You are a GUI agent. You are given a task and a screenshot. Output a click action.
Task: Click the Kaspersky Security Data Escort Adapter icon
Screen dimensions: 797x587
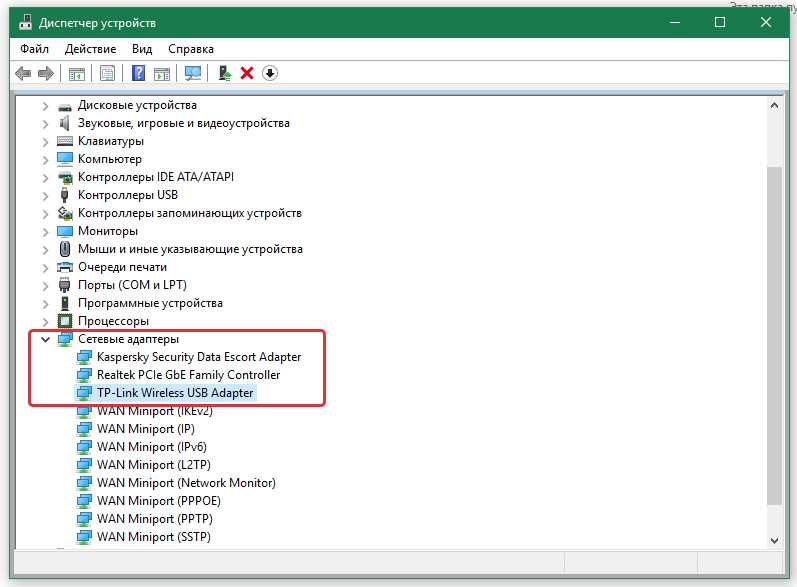point(84,357)
